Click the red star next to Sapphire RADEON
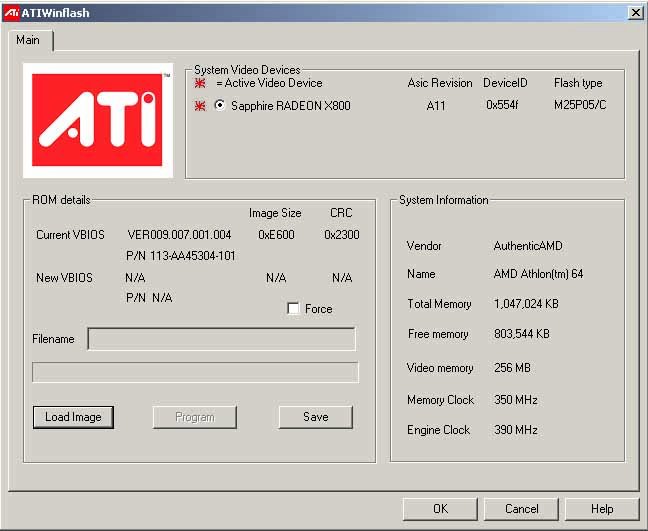The height and width of the screenshot is (531, 648). click(200, 106)
